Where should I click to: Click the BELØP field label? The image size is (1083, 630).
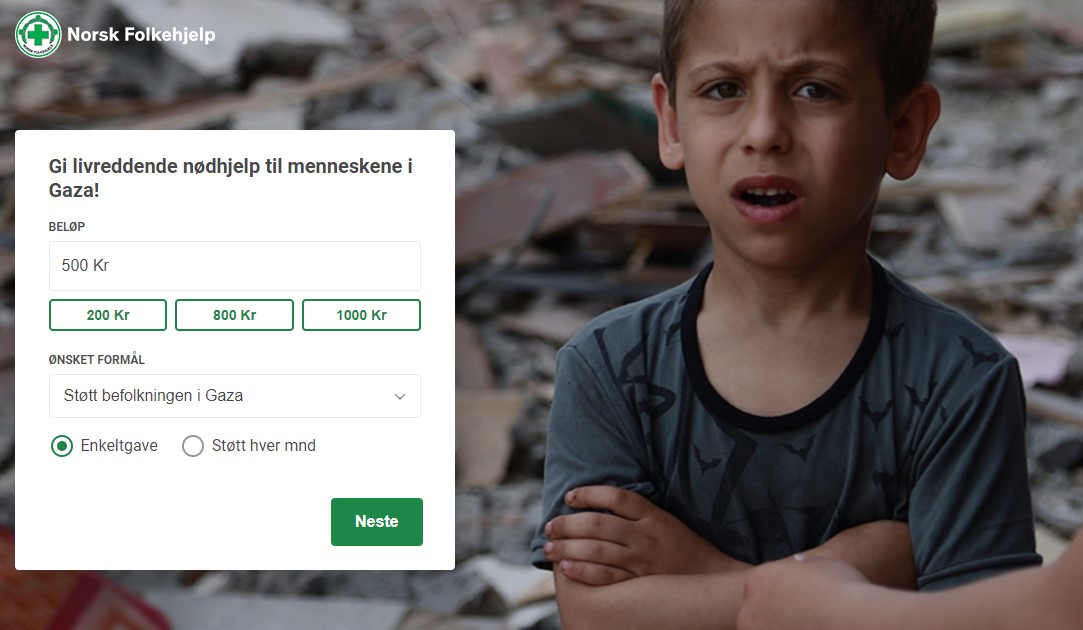(x=67, y=227)
